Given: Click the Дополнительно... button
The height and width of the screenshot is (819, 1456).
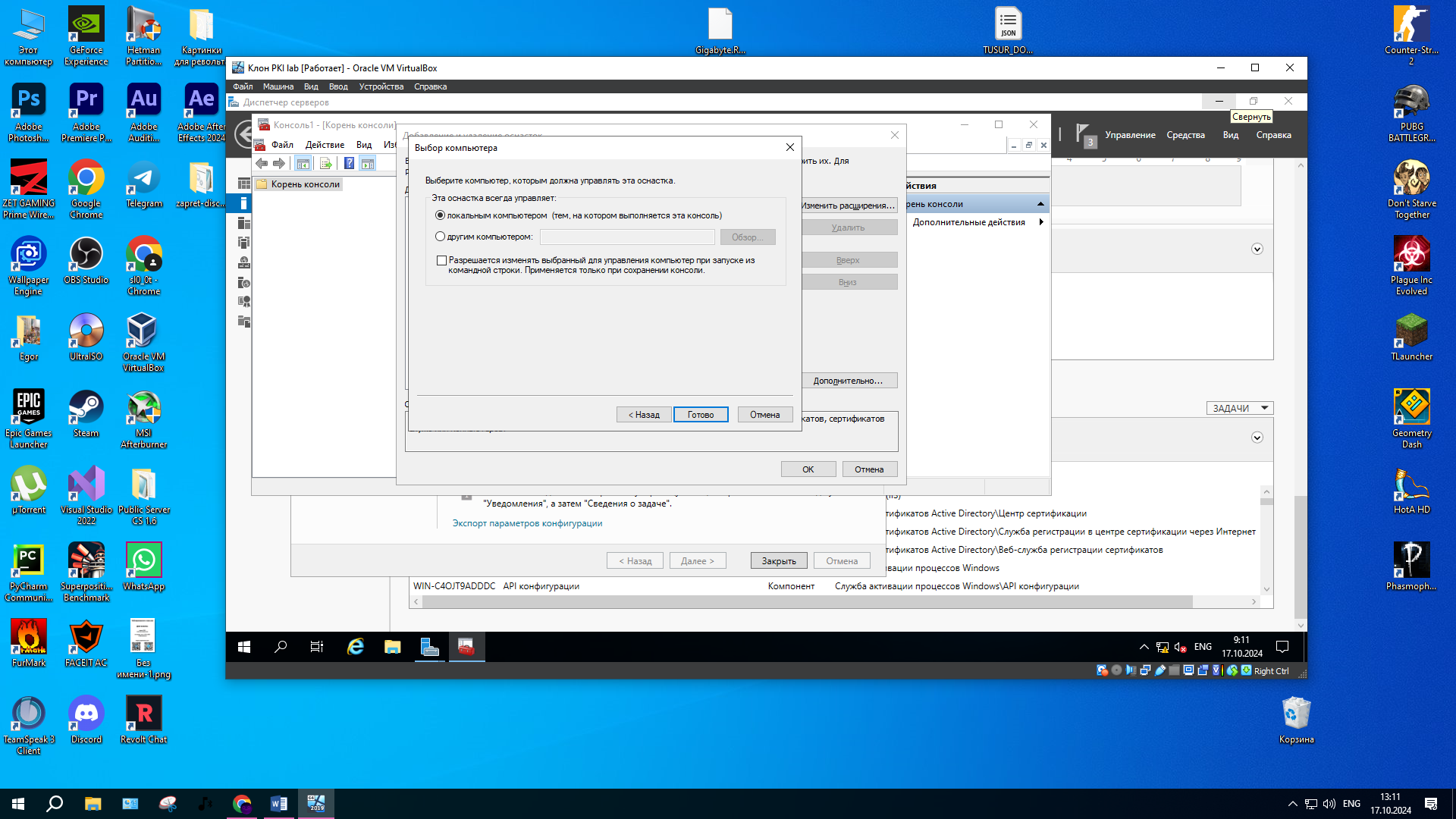Looking at the screenshot, I should point(849,381).
